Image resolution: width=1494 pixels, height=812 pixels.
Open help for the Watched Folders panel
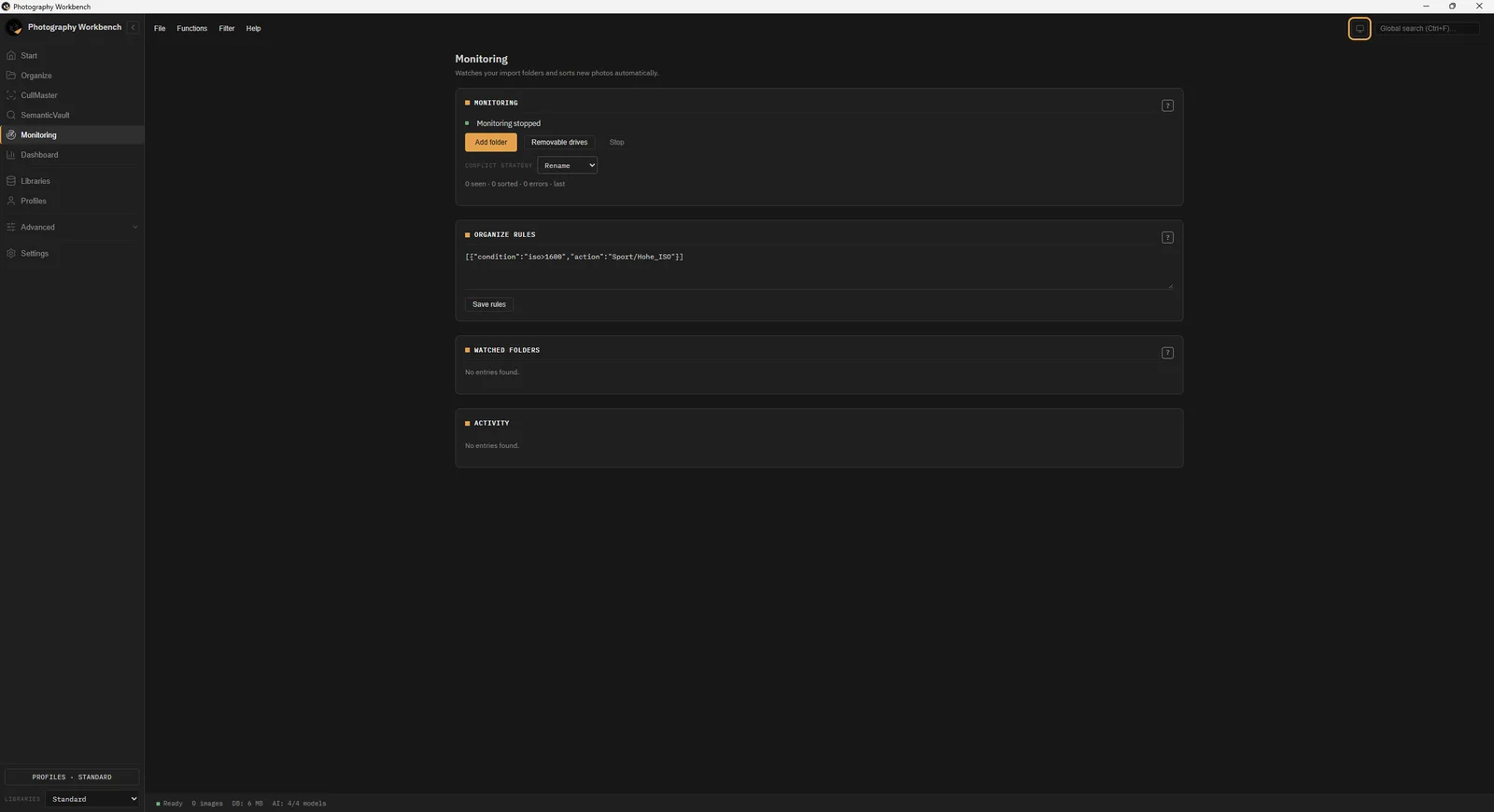1167,353
